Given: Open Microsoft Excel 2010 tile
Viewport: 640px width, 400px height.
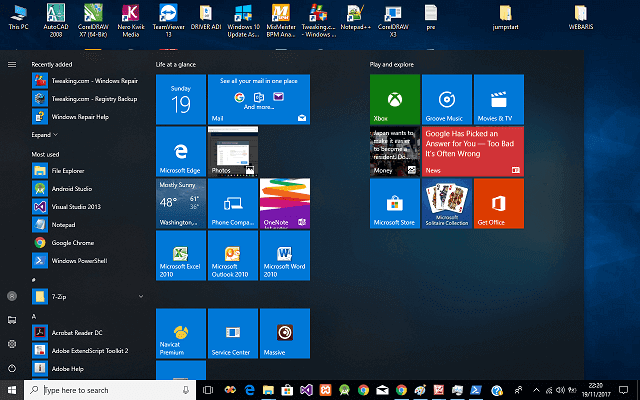Looking at the screenshot, I should tap(181, 256).
